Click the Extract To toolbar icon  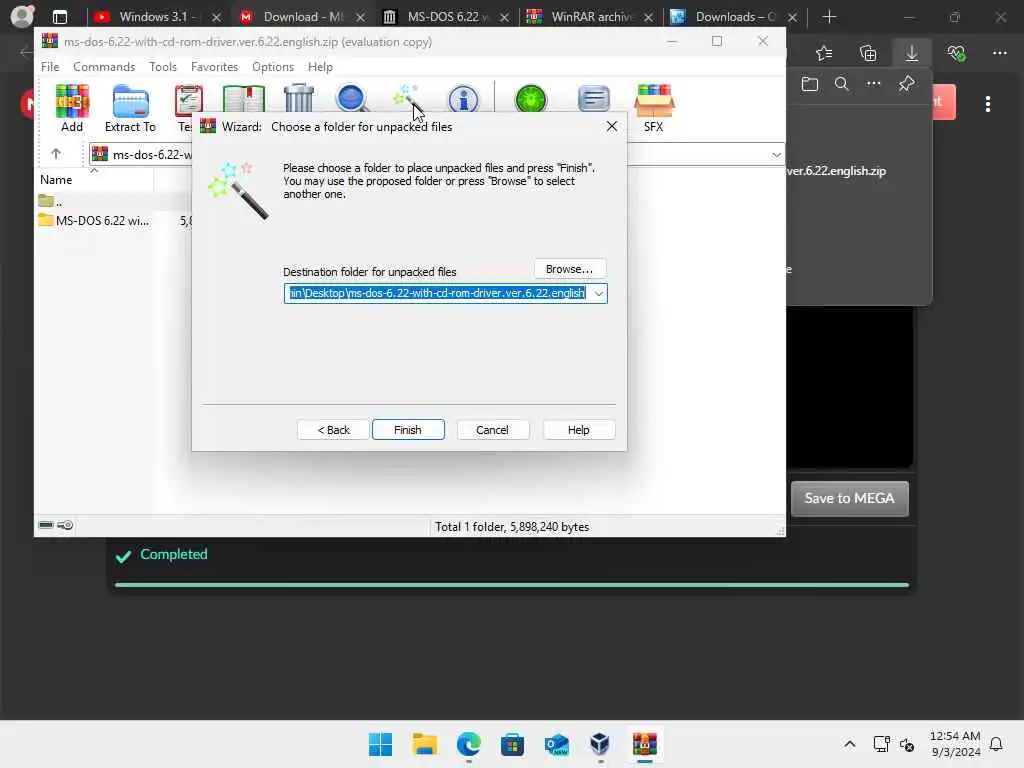coord(131,108)
